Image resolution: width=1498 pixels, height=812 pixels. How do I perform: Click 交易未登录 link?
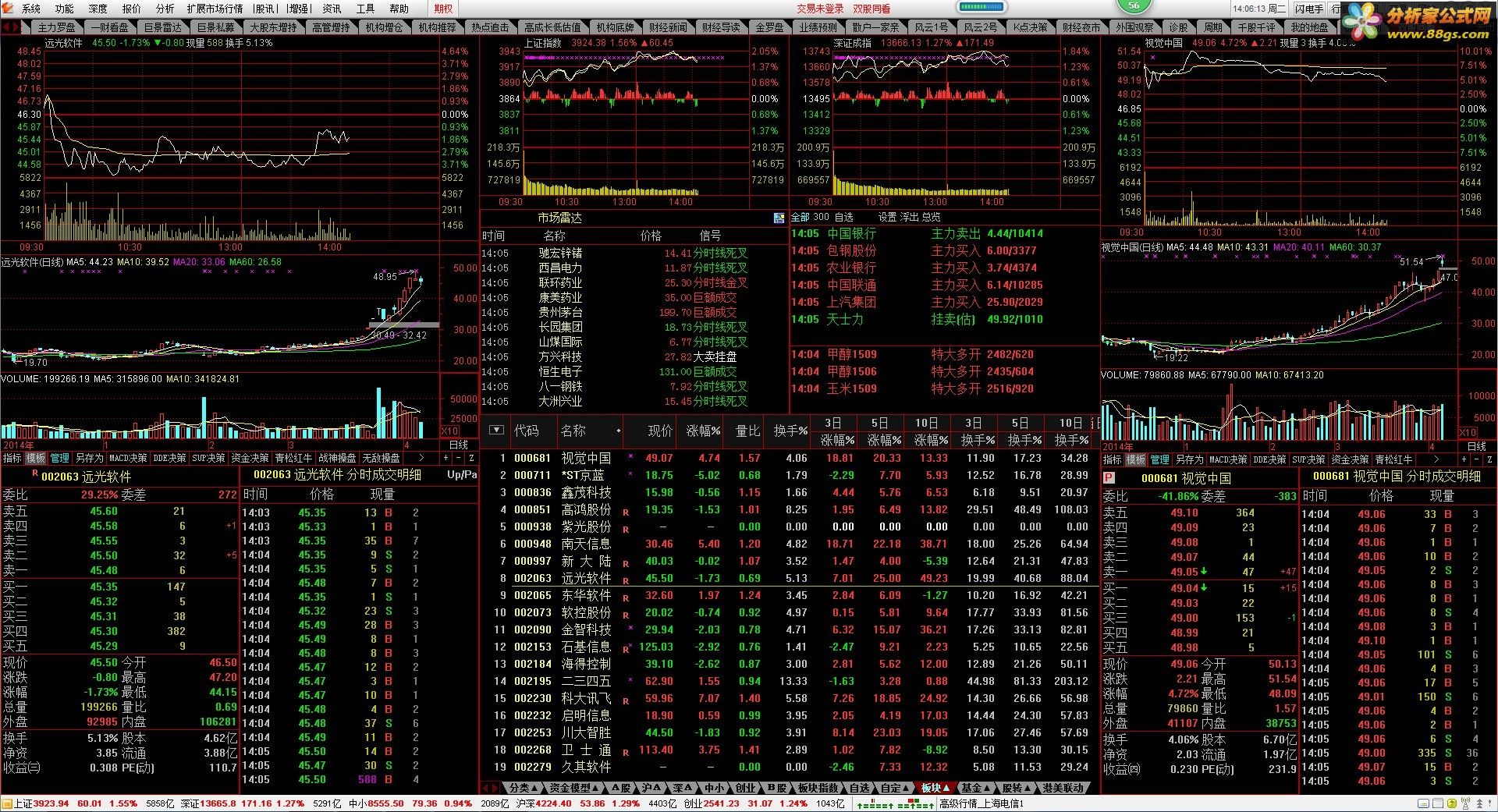pyautogui.click(x=820, y=9)
